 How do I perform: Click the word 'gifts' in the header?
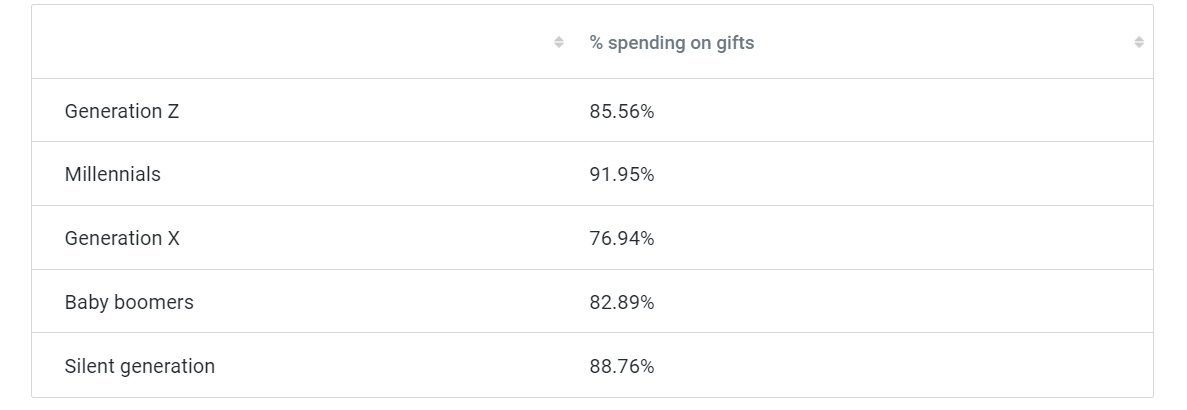735,43
